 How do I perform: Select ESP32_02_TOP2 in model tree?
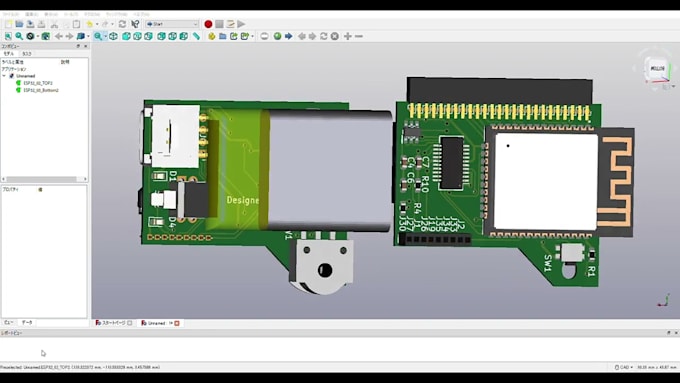38,83
